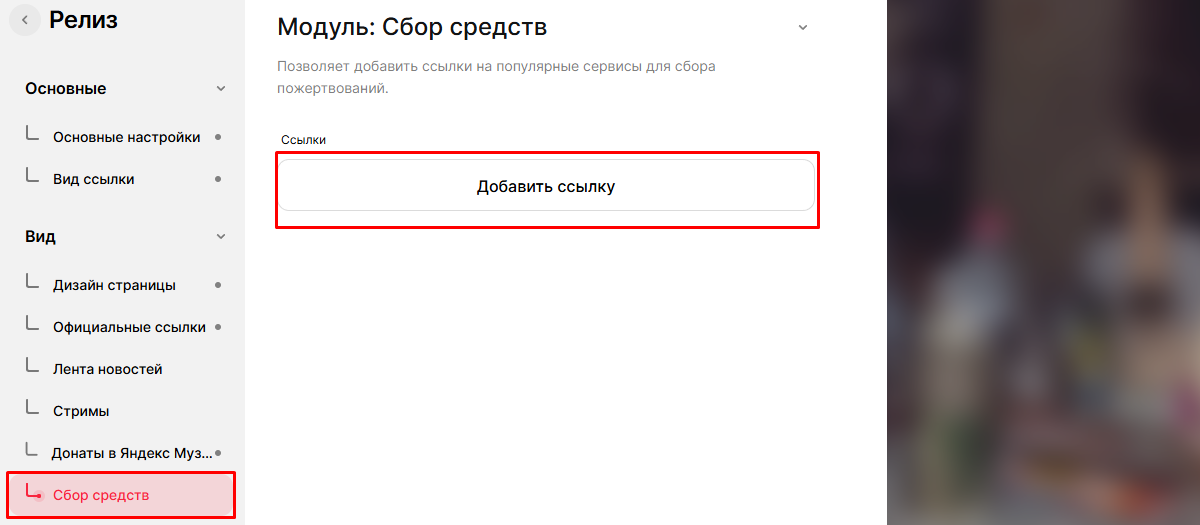The height and width of the screenshot is (525, 1200).
Task: Go to Дизайн страницы settings
Action: point(114,285)
